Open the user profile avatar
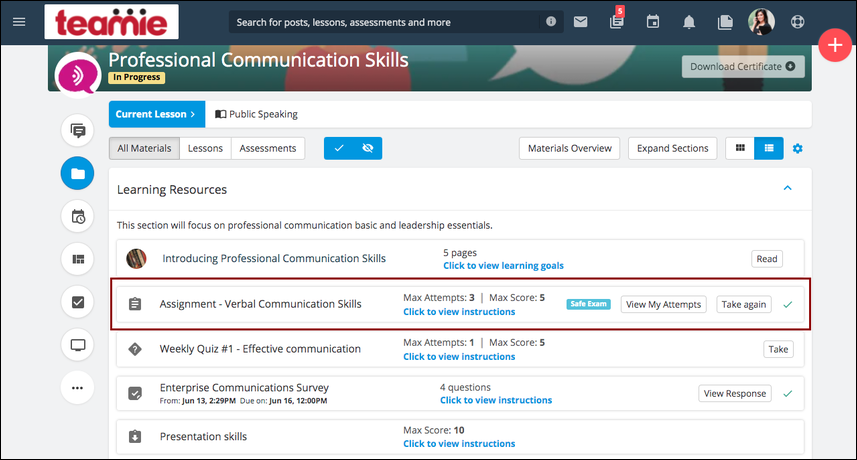857x460 pixels. [761, 22]
